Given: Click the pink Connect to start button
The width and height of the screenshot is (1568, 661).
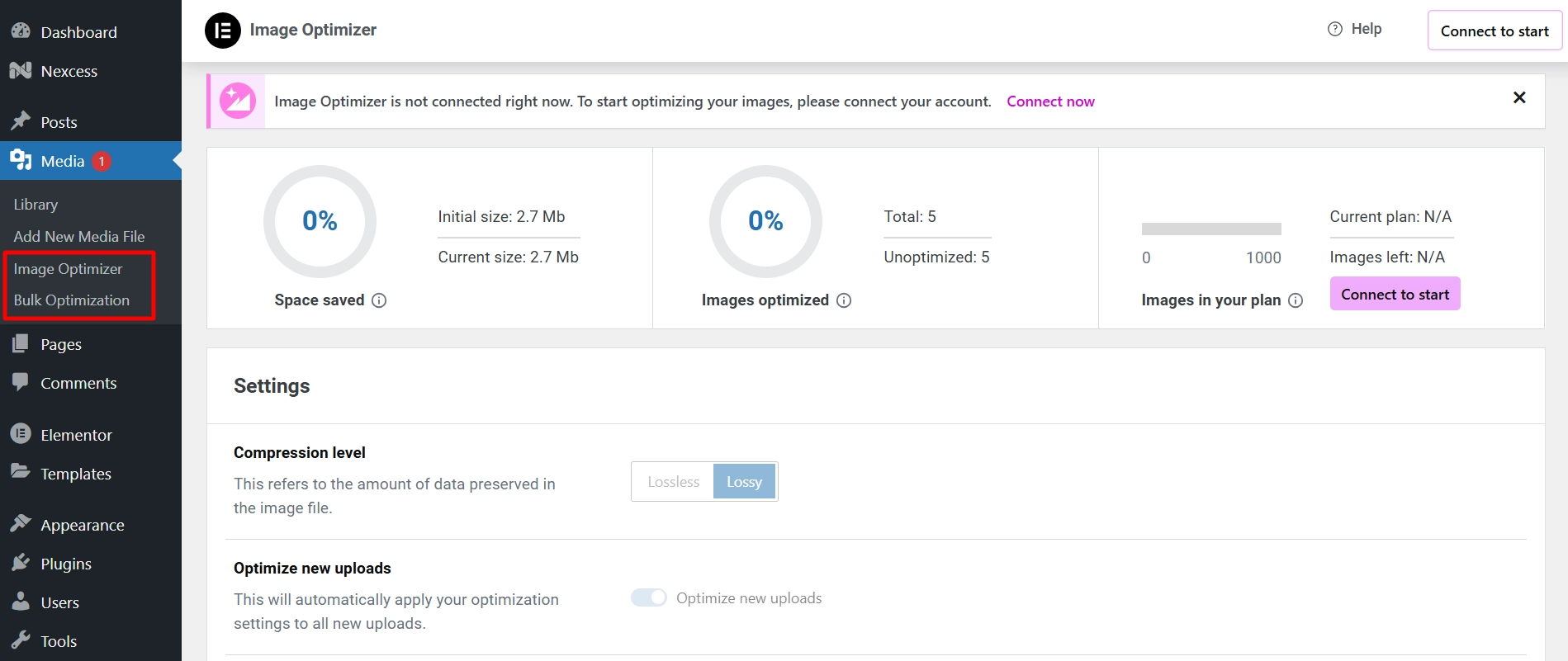Looking at the screenshot, I should click(1395, 294).
